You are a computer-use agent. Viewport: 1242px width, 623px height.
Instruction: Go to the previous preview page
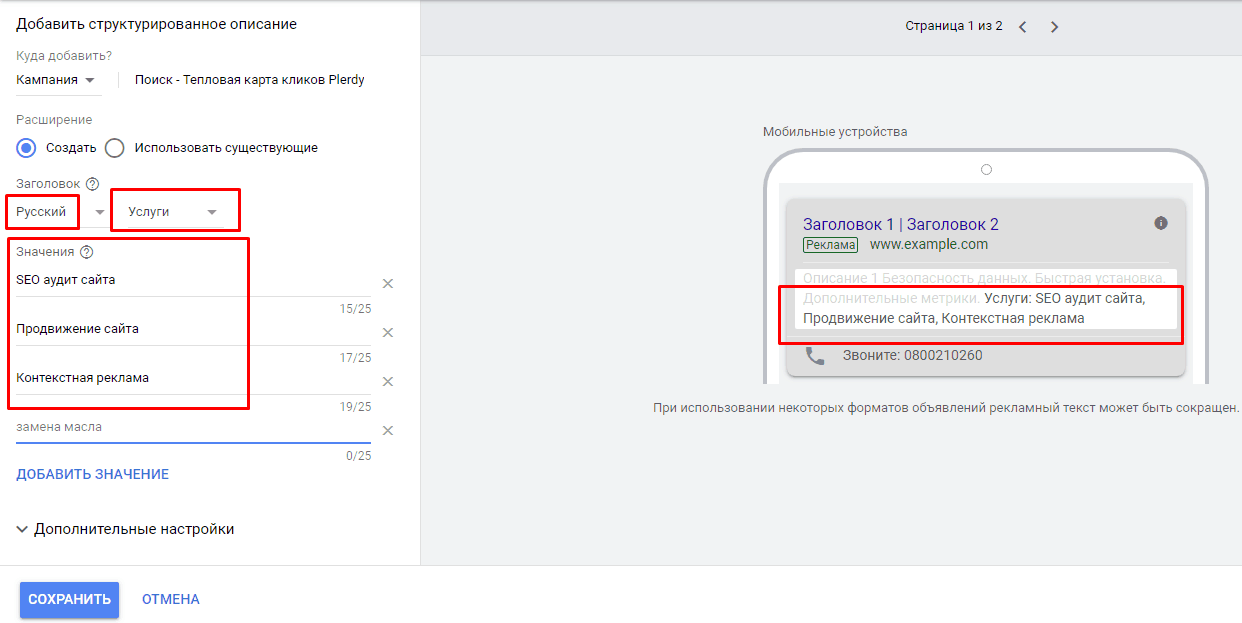click(x=1021, y=26)
